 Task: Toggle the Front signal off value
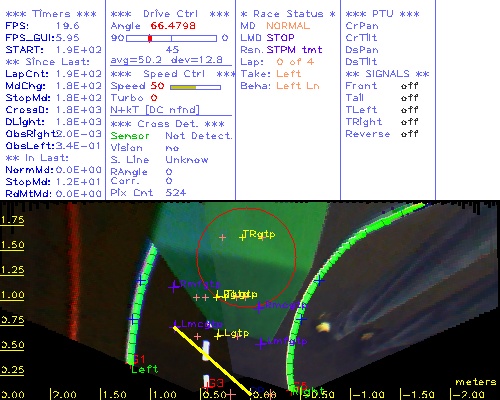coord(409,86)
